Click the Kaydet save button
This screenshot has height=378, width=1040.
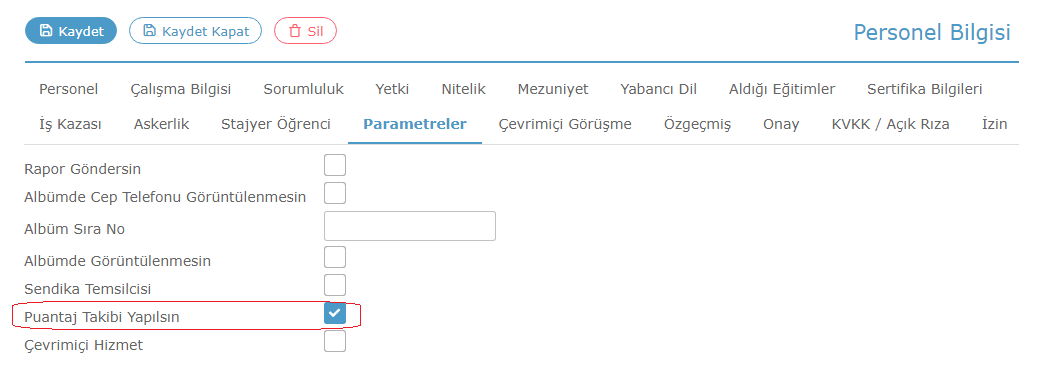71,31
